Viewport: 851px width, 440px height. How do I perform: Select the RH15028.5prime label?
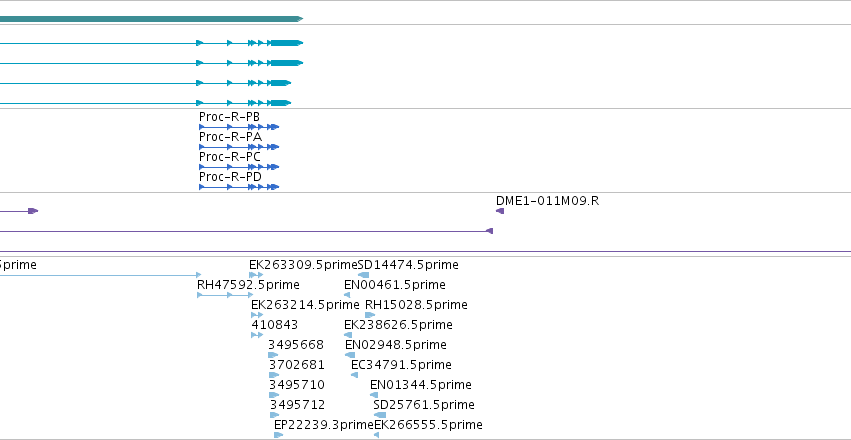click(416, 305)
